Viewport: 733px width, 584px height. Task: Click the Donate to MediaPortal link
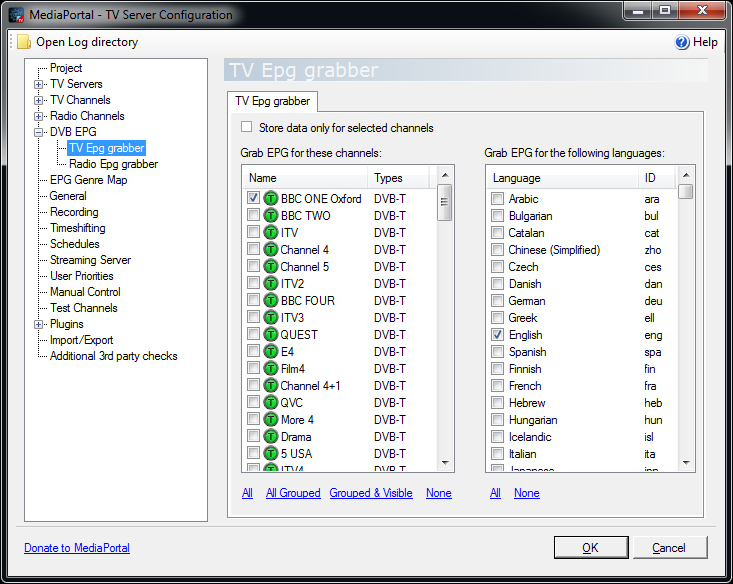[x=77, y=548]
